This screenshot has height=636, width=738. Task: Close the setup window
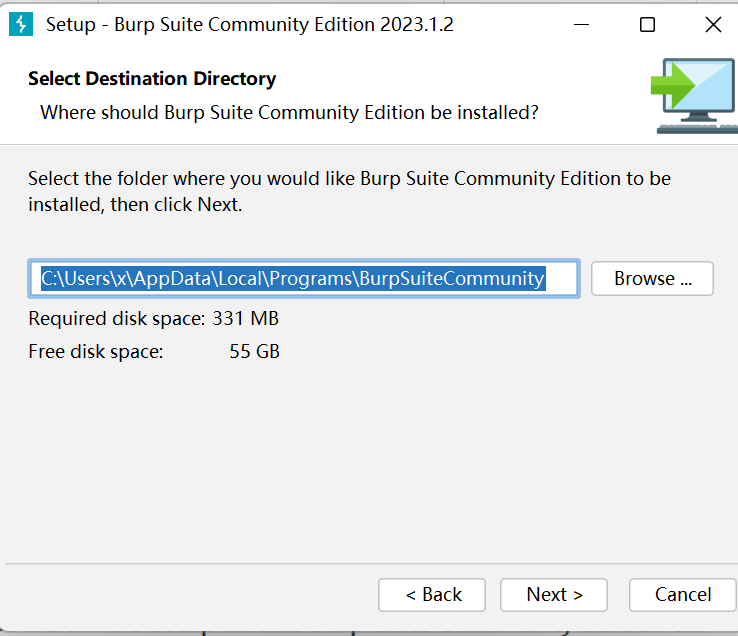[713, 24]
